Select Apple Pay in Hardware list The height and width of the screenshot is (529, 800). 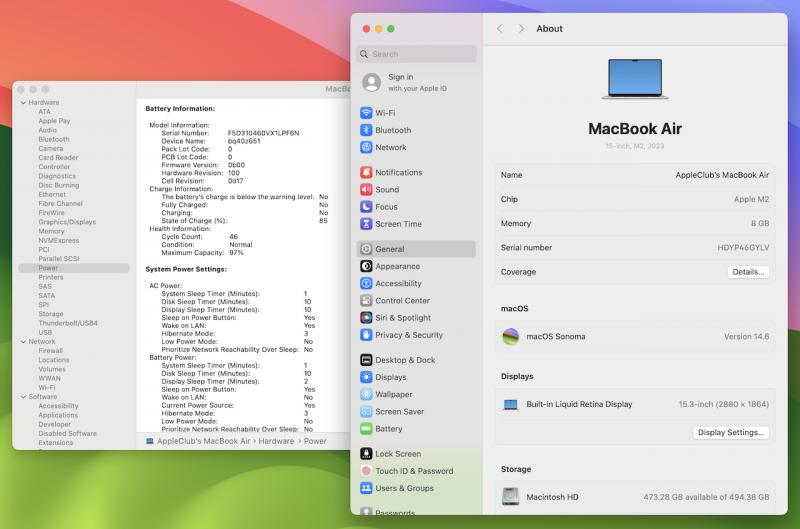point(54,121)
